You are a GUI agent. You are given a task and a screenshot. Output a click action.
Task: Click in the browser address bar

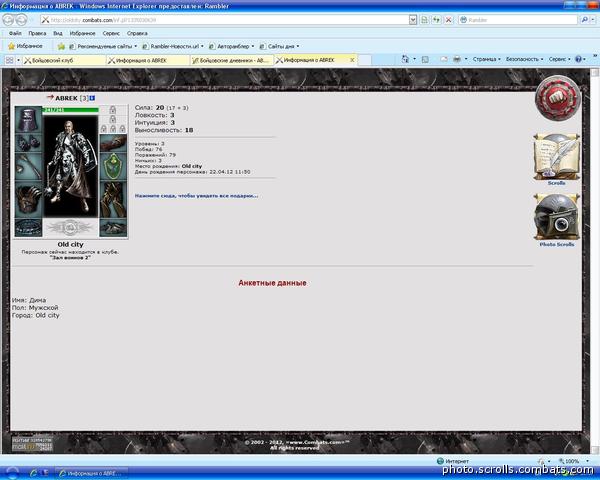coord(224,20)
